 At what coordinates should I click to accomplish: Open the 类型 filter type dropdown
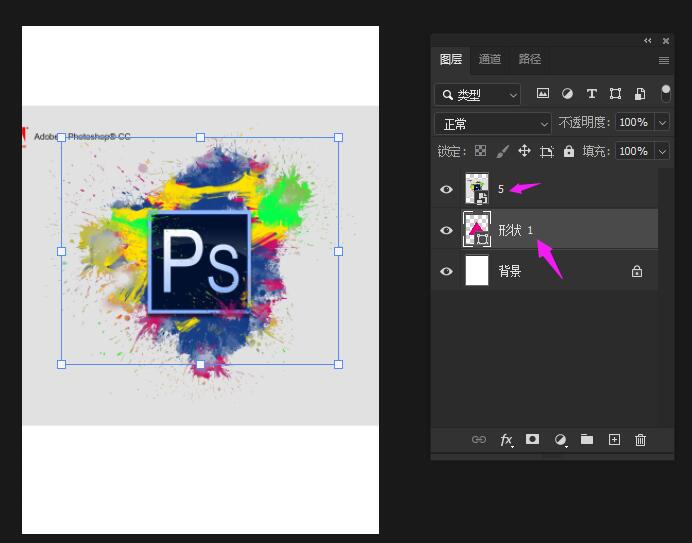[478, 94]
